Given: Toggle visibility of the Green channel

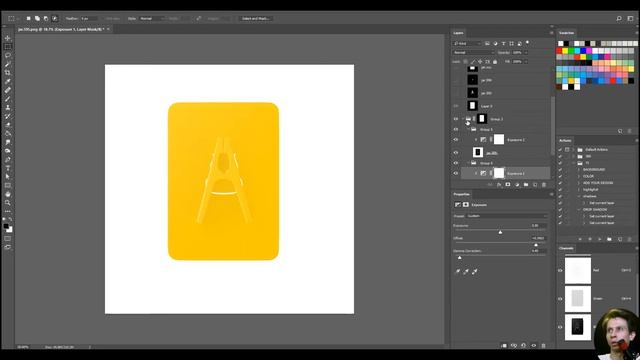Looking at the screenshot, I should pos(560,299).
